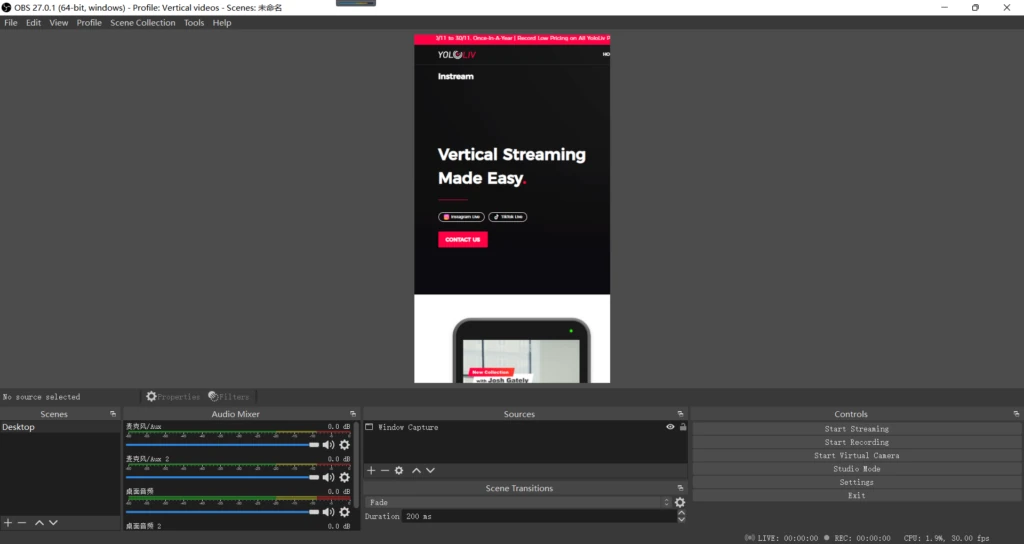
Task: Mute the 桌面音频 speaker icon
Action: [x=328, y=512]
